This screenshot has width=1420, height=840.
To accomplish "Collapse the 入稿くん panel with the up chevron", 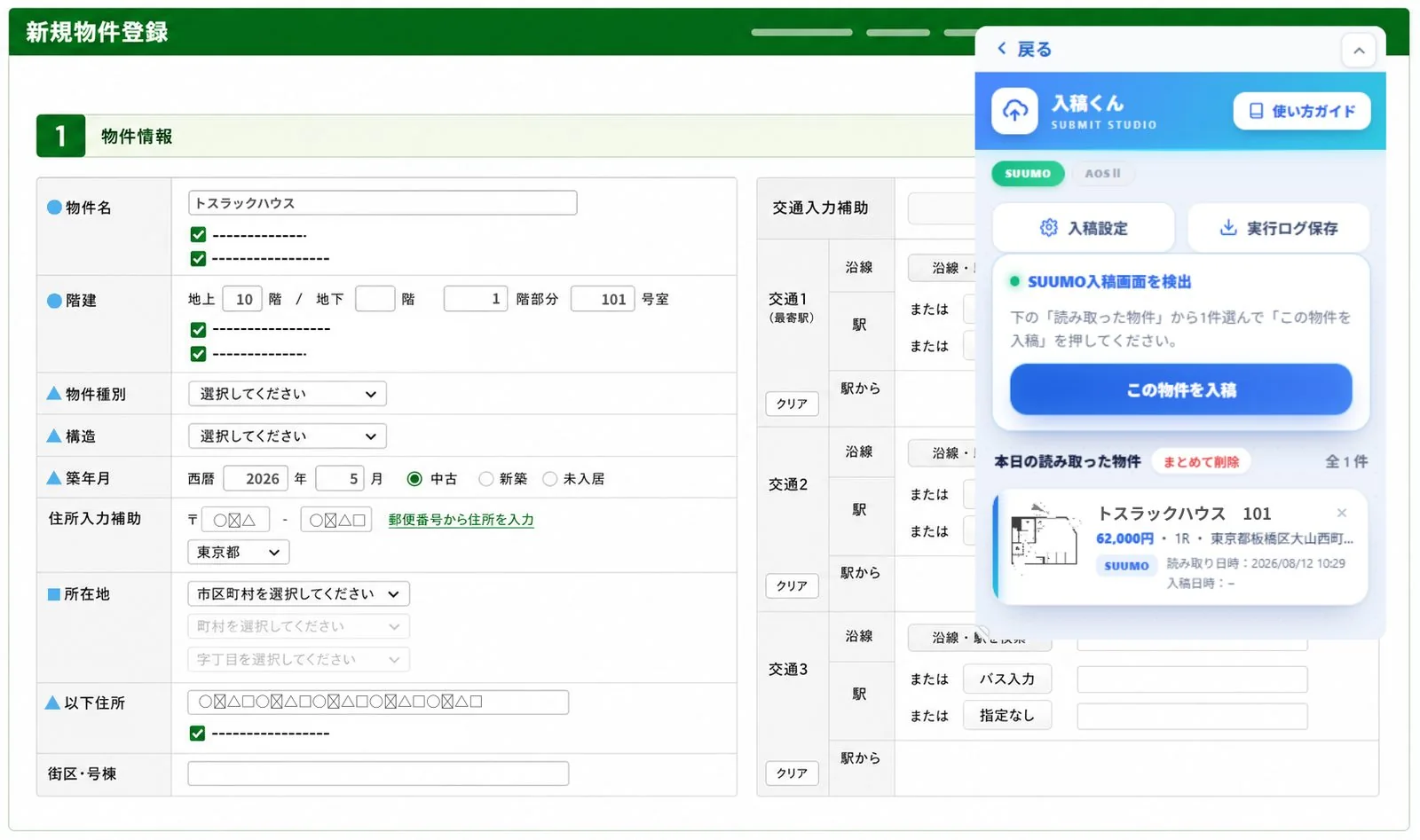I will coord(1359,51).
